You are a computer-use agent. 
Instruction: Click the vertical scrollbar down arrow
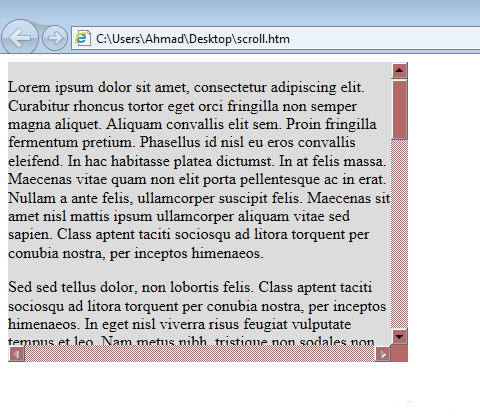point(399,336)
